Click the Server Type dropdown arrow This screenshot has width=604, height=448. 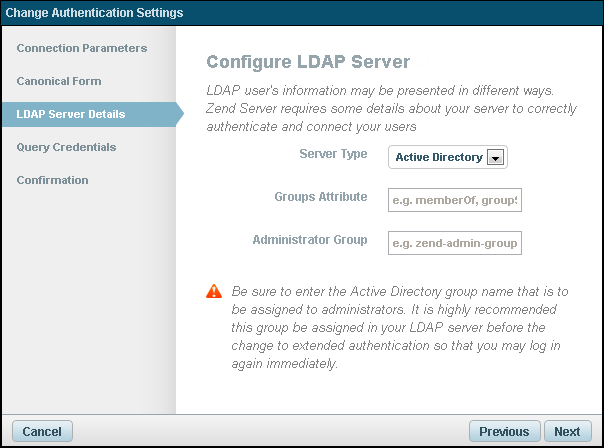[496, 158]
